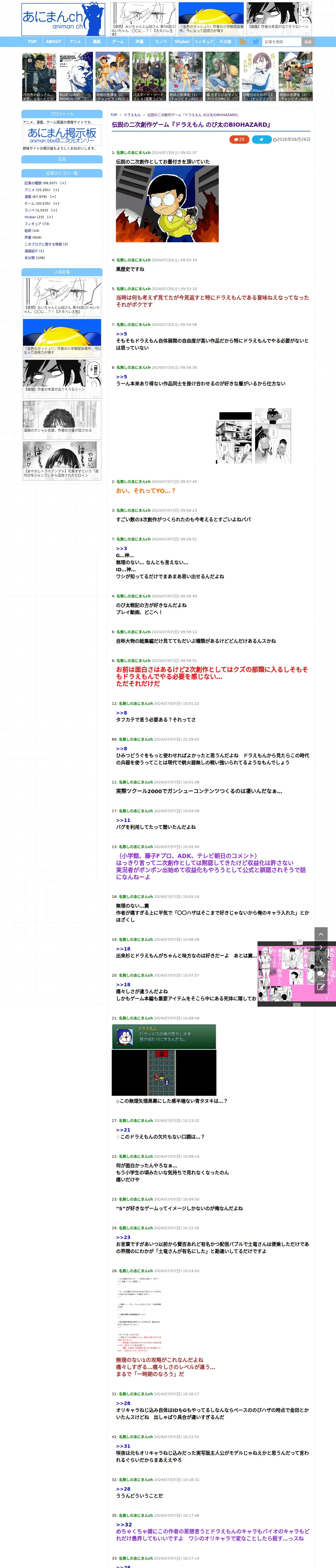This screenshot has width=336, height=1568.
Task: Go to previous article via floating left chevron
Action: coord(321,960)
